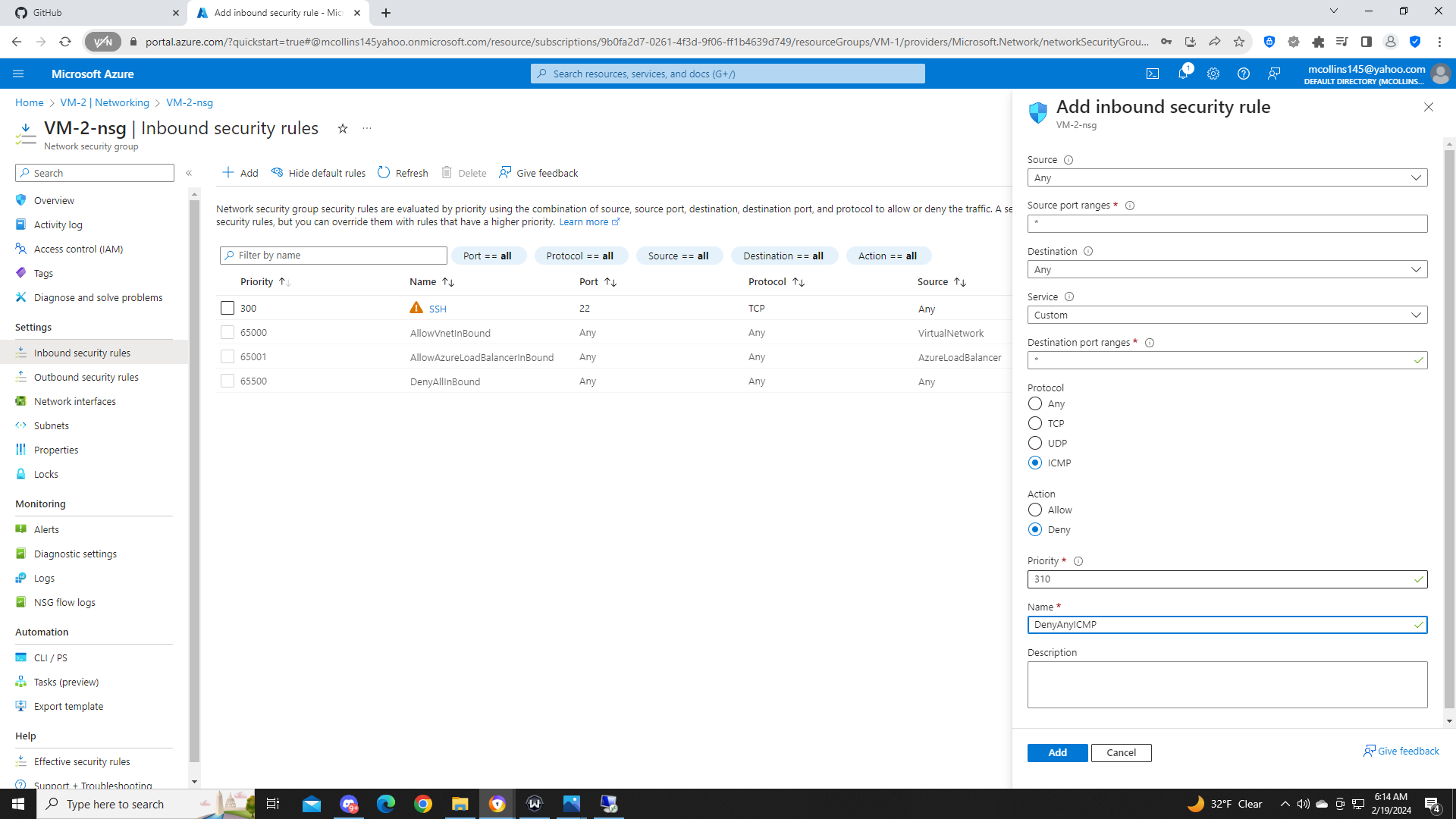The height and width of the screenshot is (819, 1456).
Task: Choose the Allow action option
Action: coord(1035,510)
